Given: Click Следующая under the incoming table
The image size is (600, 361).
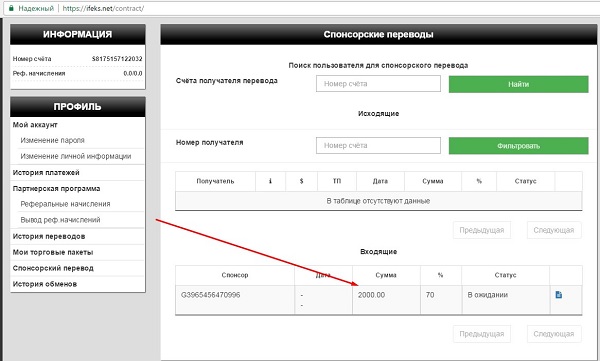Looking at the screenshot, I should point(554,334).
